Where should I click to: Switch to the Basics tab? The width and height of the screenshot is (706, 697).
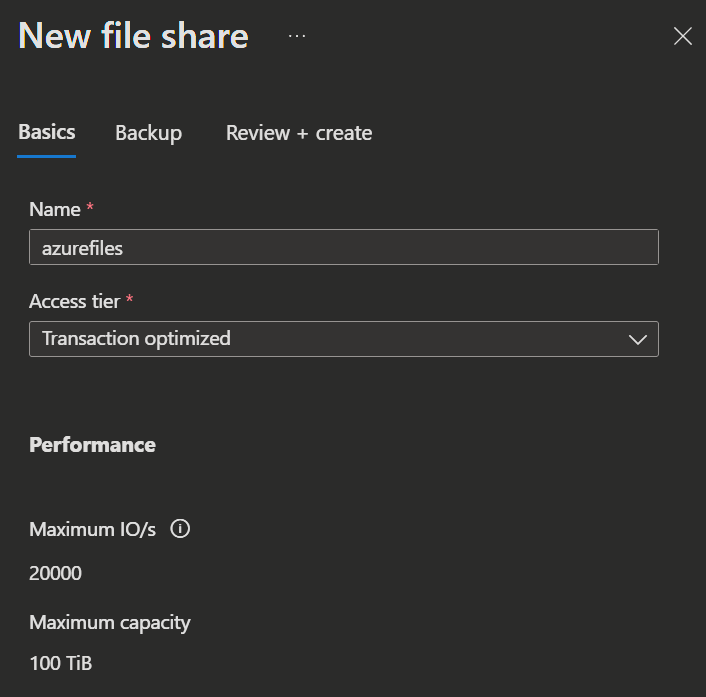pyautogui.click(x=46, y=132)
